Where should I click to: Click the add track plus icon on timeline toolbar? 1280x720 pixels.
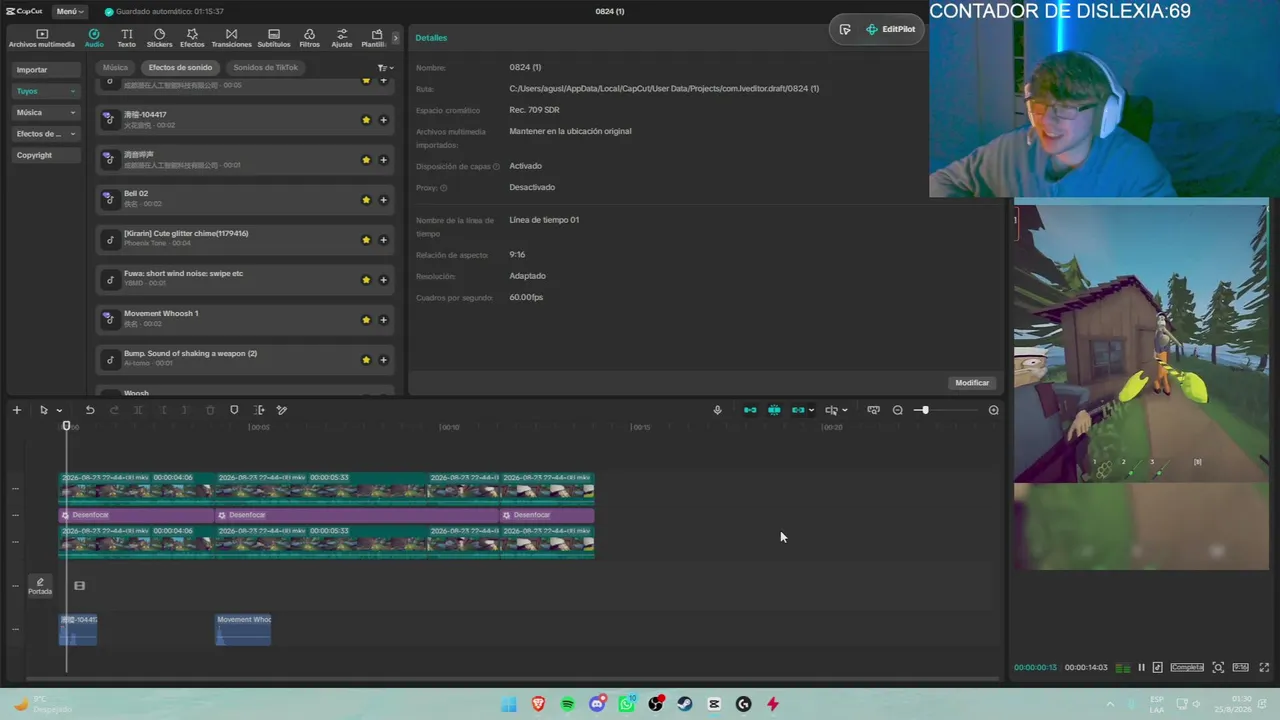[16, 410]
